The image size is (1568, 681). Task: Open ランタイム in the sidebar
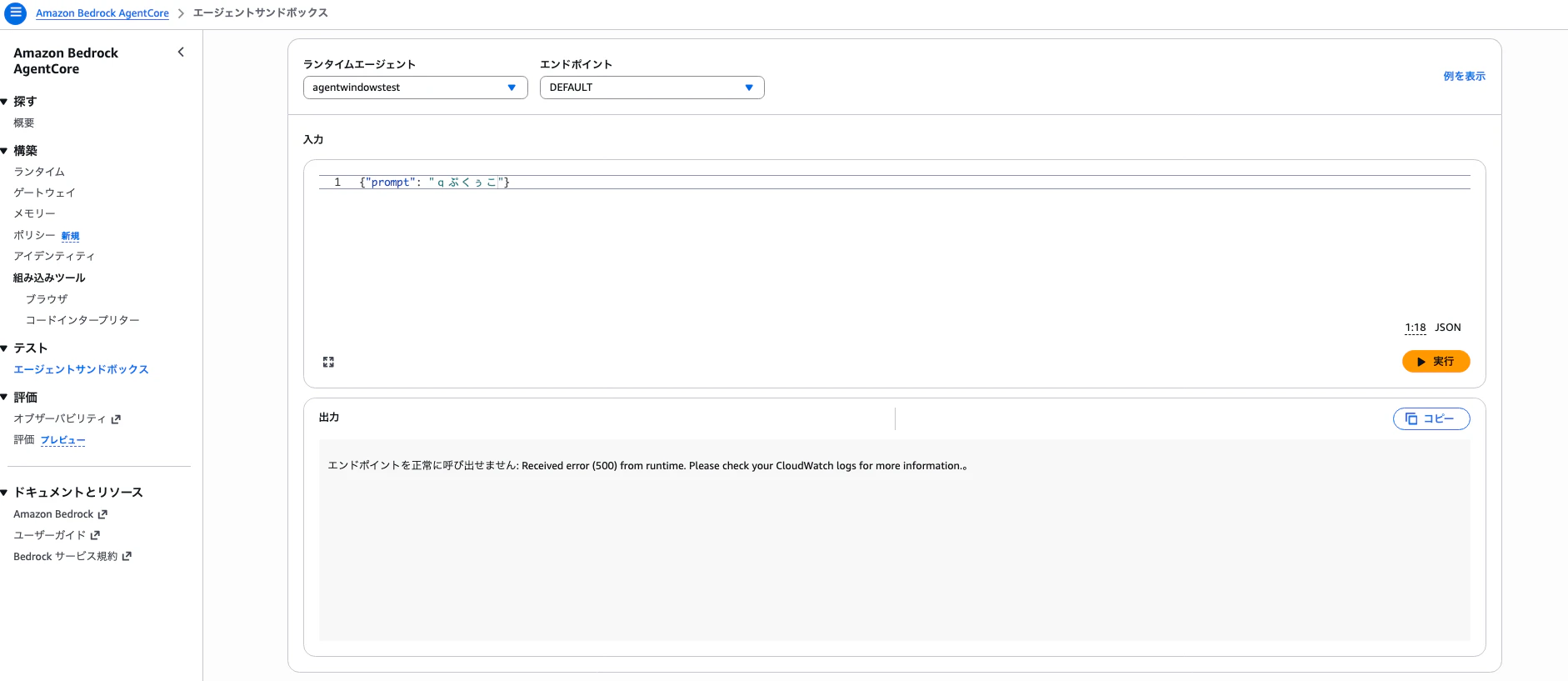39,172
